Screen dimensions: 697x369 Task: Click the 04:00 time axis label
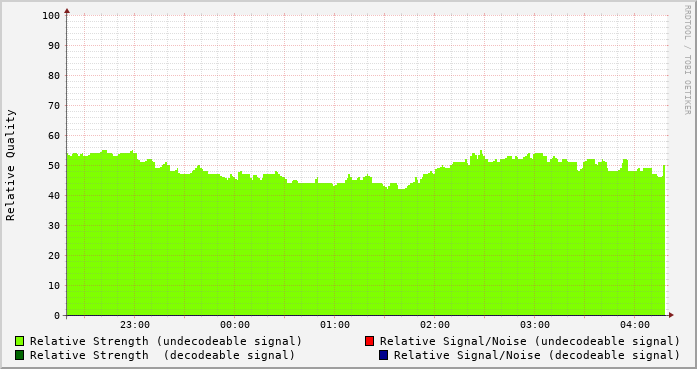[x=635, y=325]
